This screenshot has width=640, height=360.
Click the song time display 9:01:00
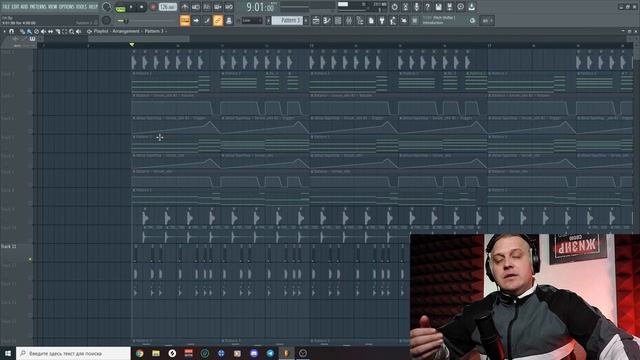[x=260, y=7]
